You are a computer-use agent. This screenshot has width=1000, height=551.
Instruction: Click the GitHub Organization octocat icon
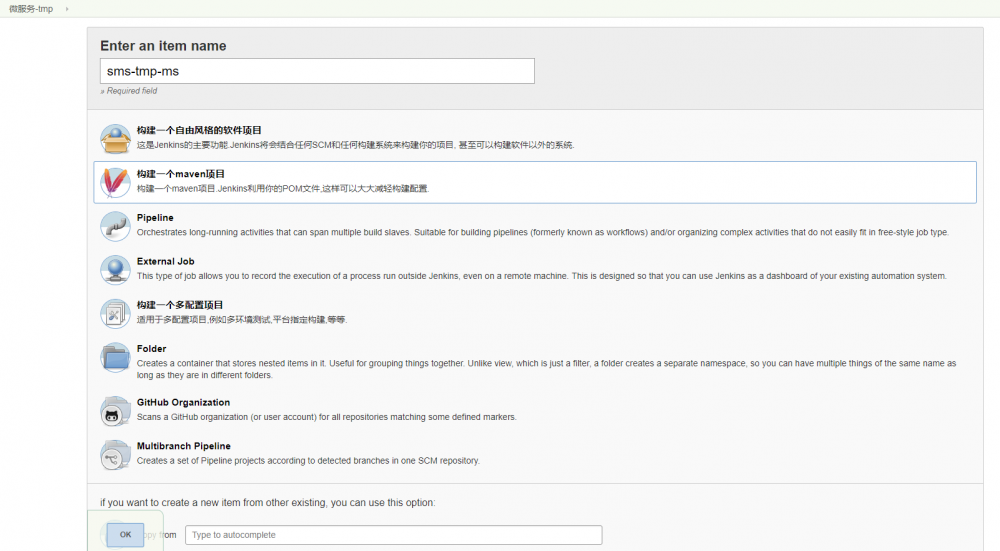point(115,411)
